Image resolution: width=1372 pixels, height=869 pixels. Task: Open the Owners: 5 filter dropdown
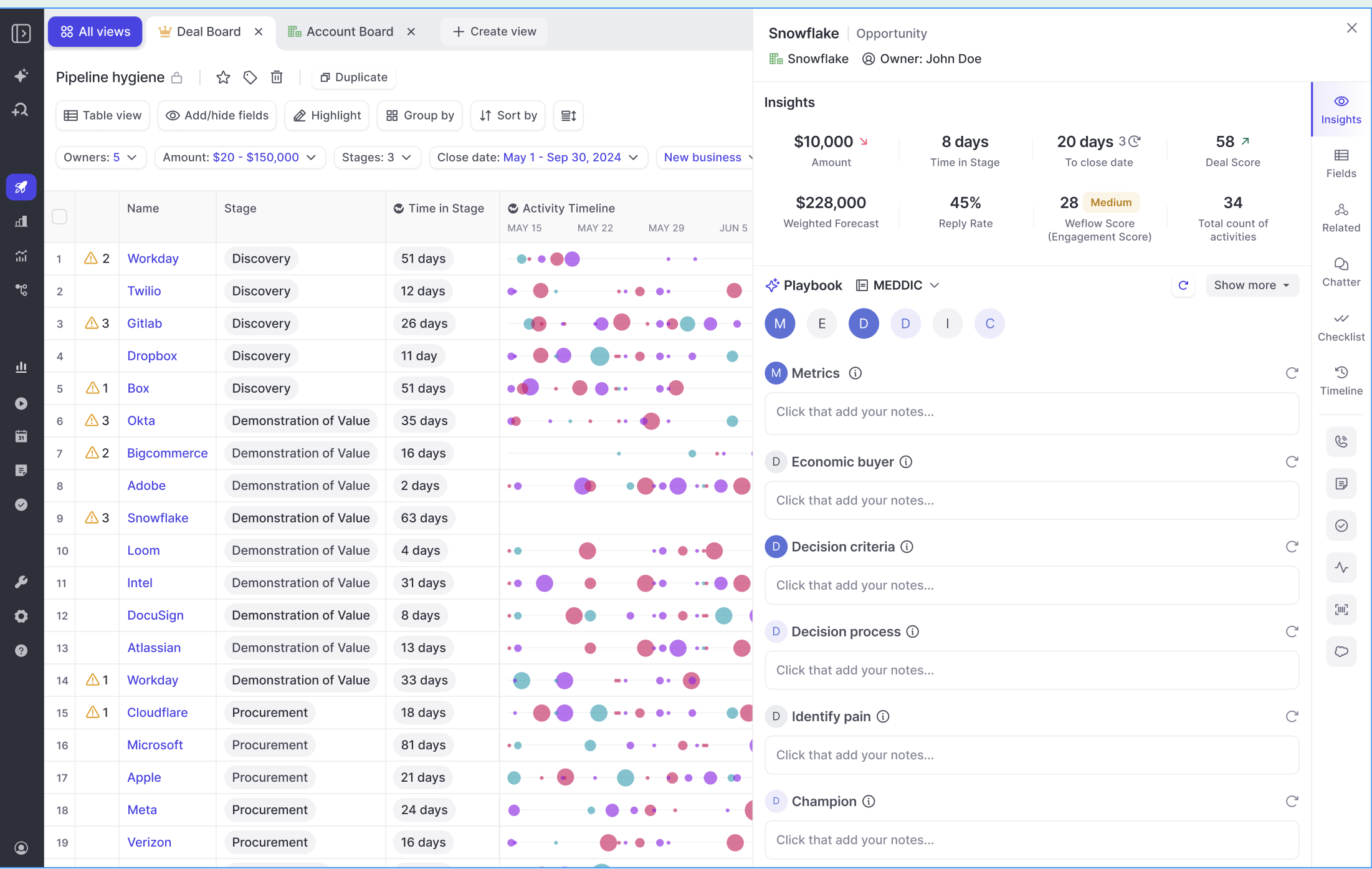pyautogui.click(x=101, y=157)
